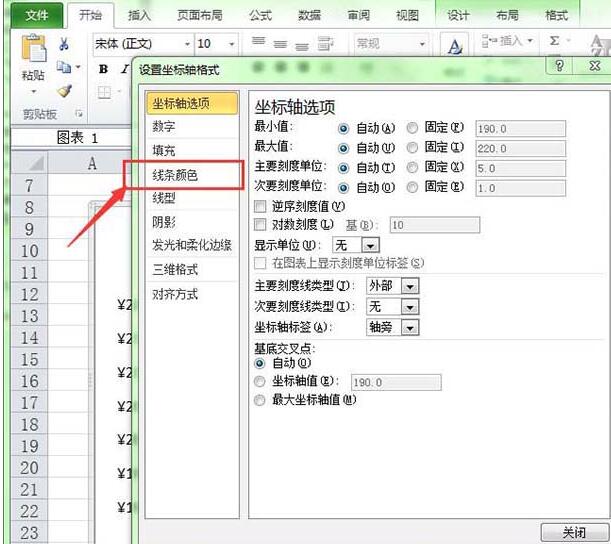
Task: Select Auto for 主要刻度单位
Action: coord(343,168)
